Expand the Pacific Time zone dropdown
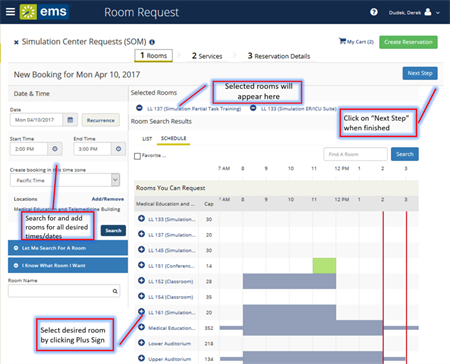The width and height of the screenshot is (450, 364). pyautogui.click(x=115, y=180)
